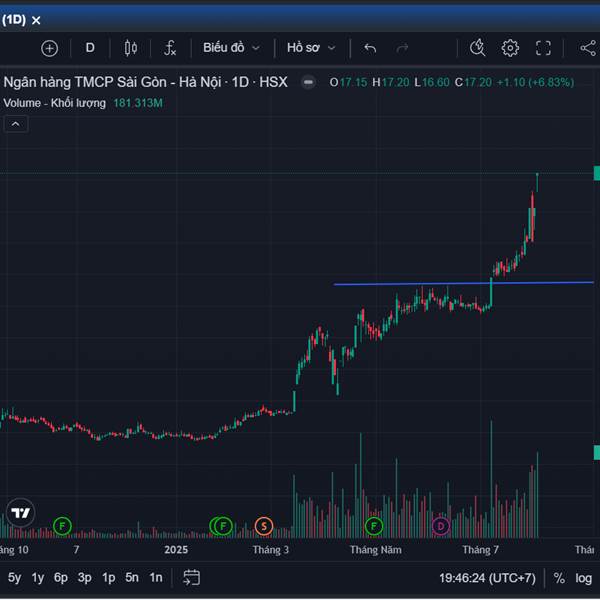Image resolution: width=600 pixels, height=600 pixels.
Task: Select the 5y time range
Action: [15, 577]
